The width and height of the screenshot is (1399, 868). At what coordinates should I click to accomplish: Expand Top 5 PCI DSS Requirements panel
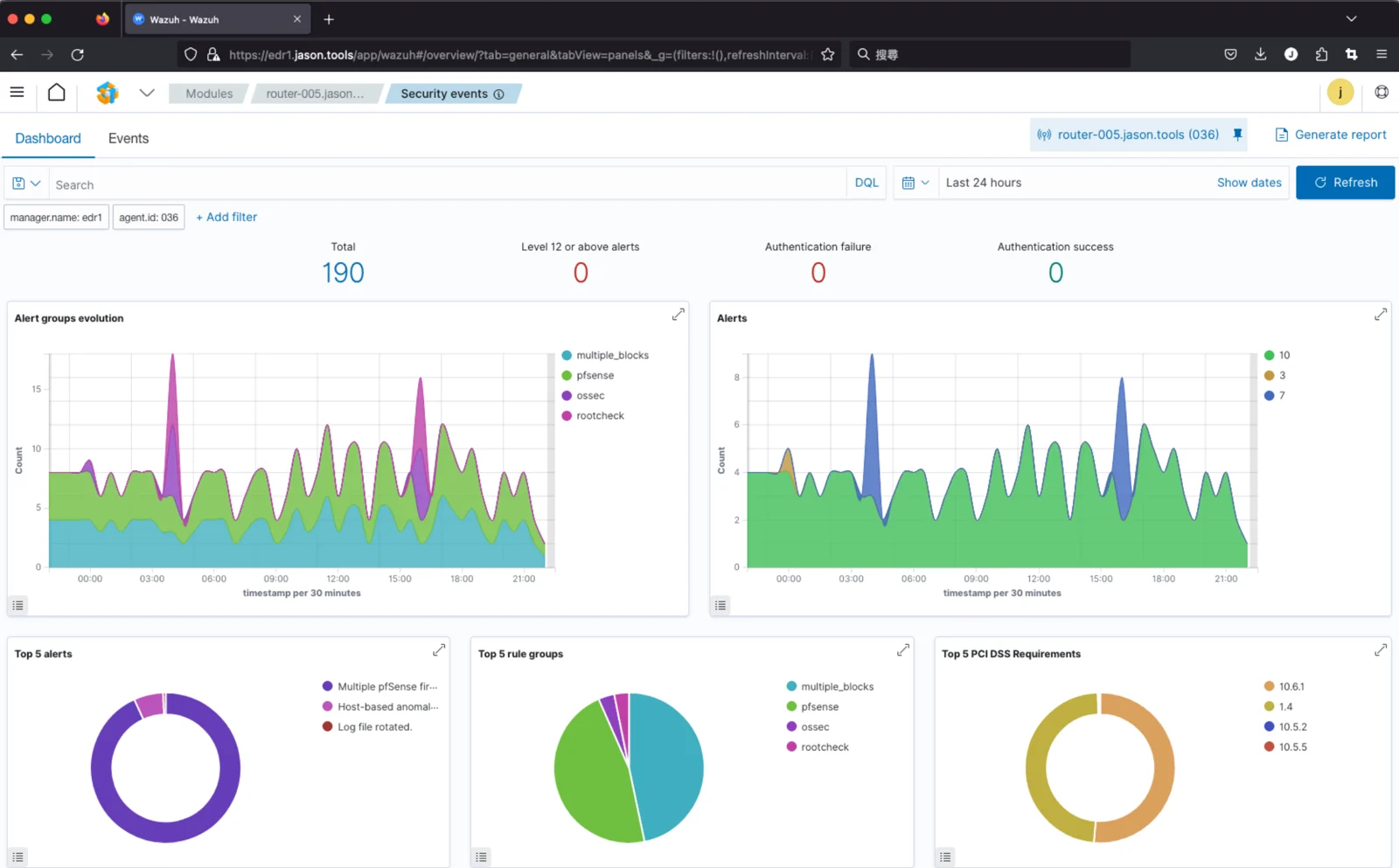point(1381,650)
